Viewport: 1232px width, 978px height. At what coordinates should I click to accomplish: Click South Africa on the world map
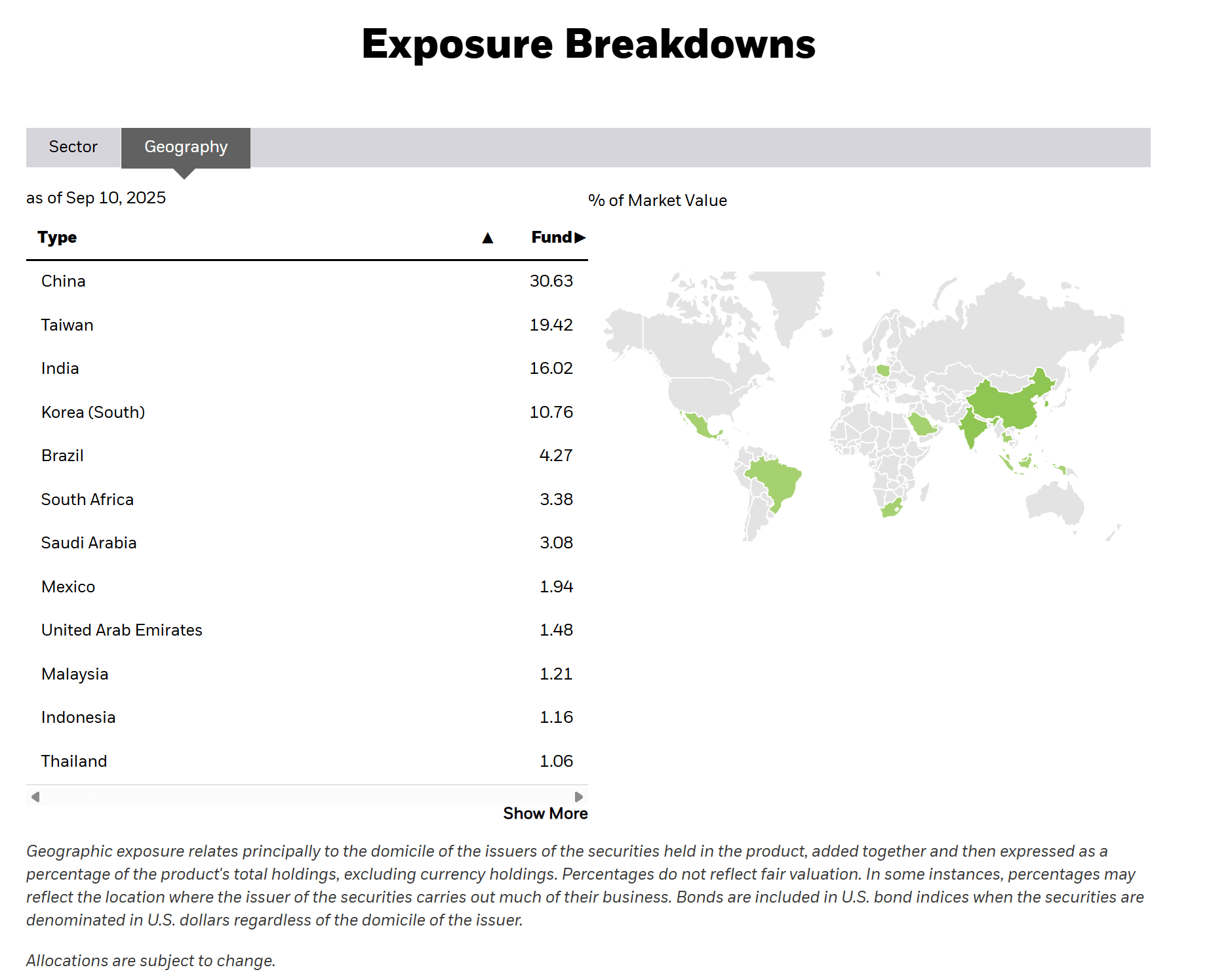point(892,508)
